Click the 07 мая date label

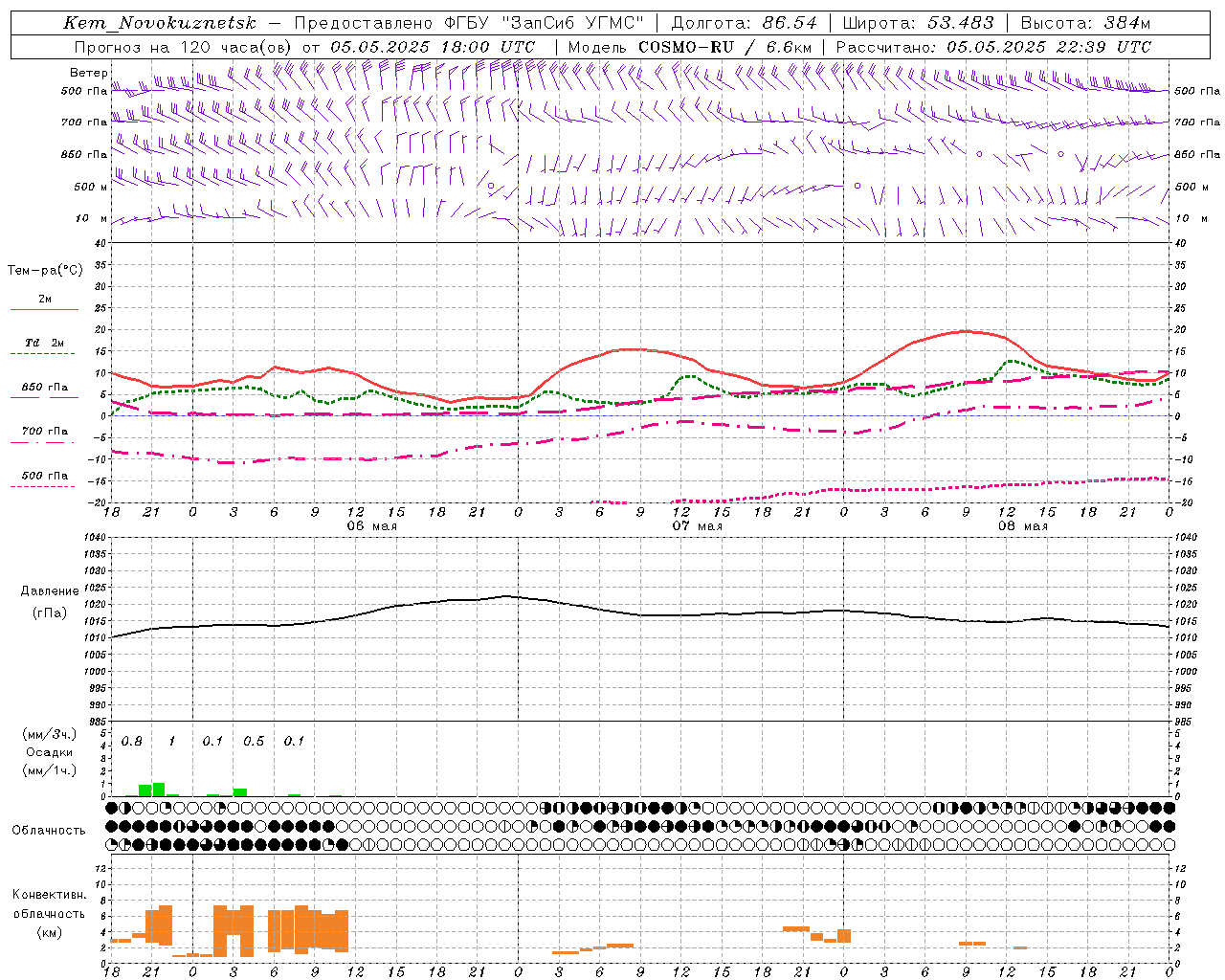tap(698, 526)
